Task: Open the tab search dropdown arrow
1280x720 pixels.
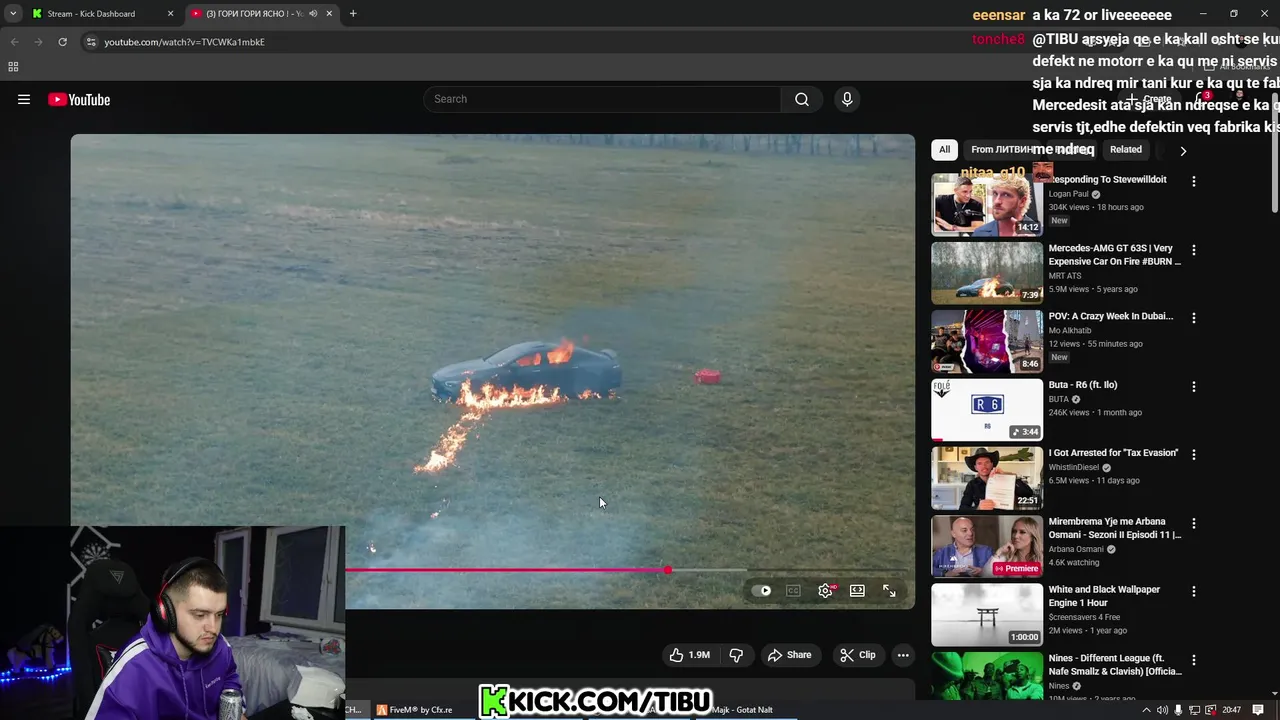Action: tap(13, 14)
